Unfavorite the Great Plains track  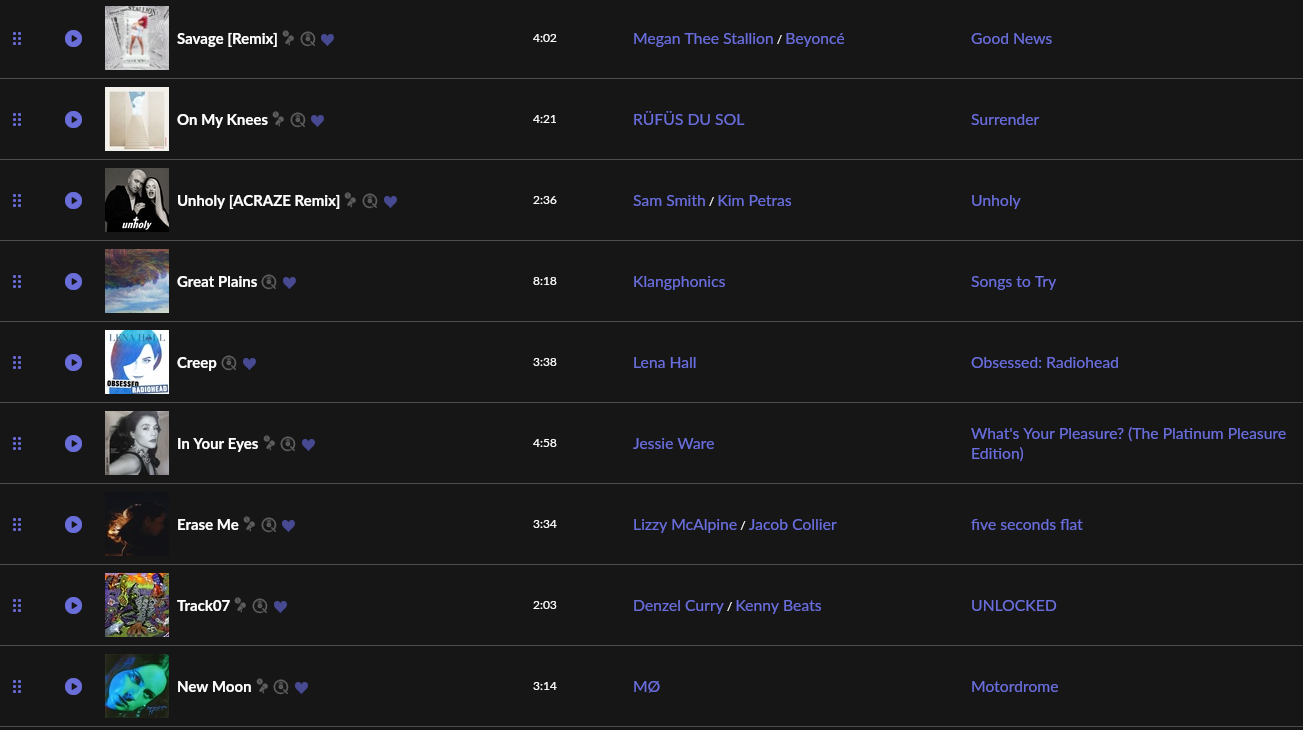(x=289, y=282)
